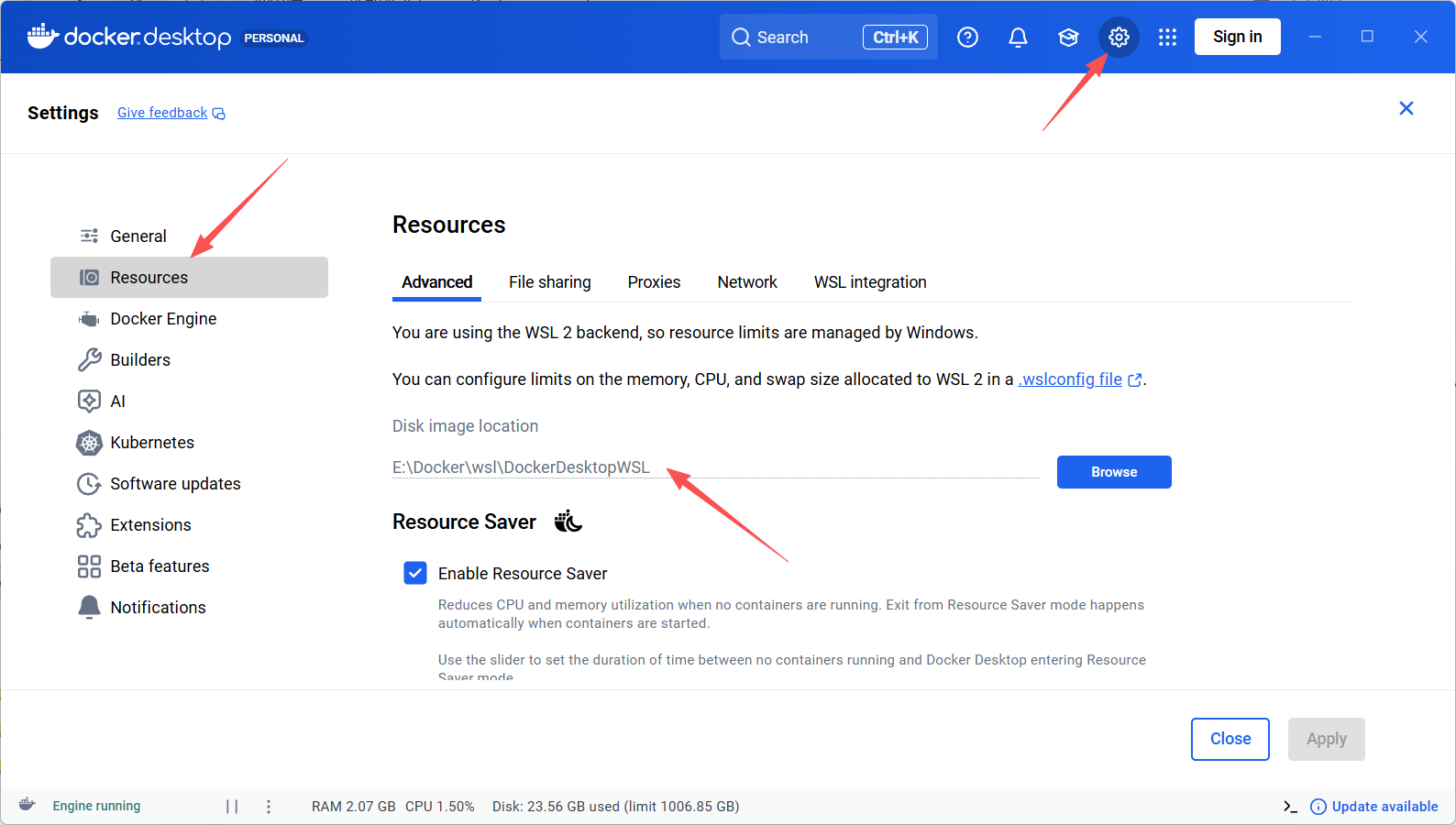Open the Extensions settings section

click(x=189, y=525)
